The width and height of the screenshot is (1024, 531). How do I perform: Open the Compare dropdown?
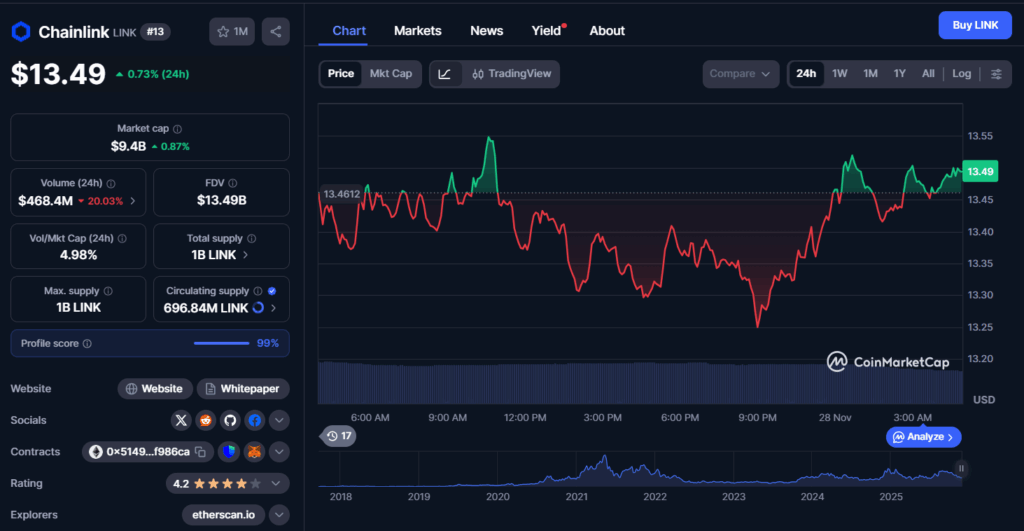click(740, 74)
